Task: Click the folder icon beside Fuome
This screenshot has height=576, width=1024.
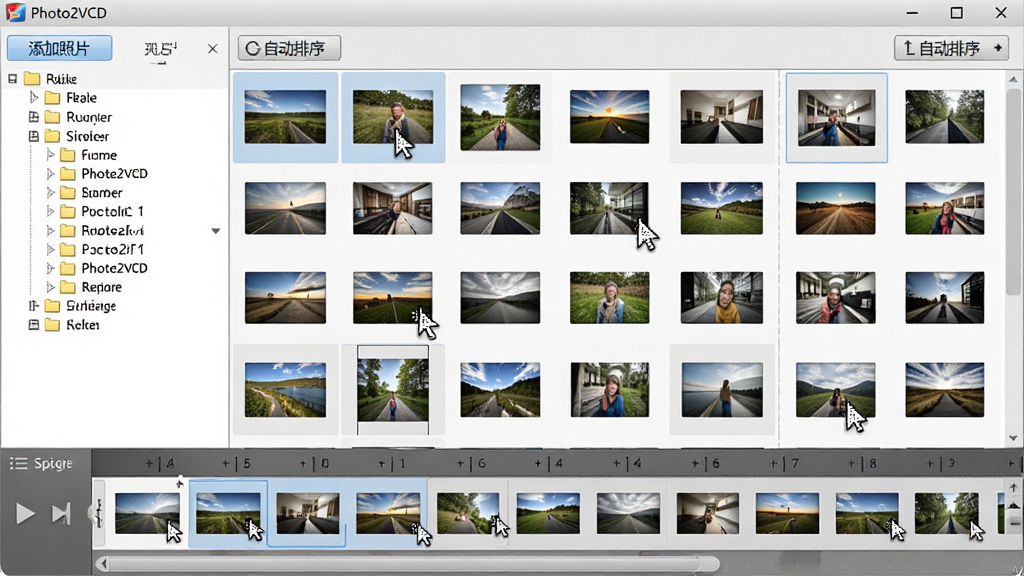Action: coord(68,155)
